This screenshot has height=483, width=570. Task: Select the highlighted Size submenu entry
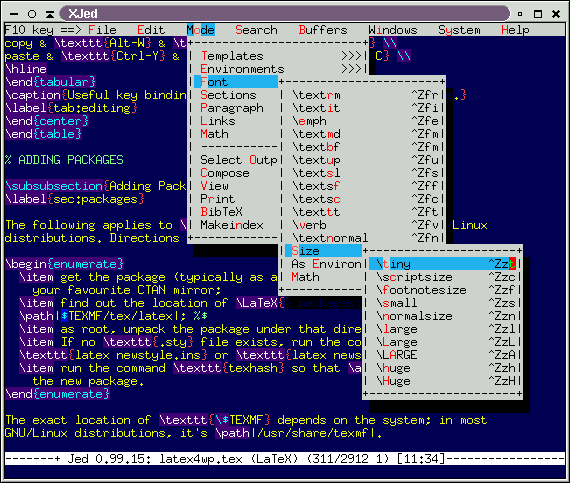point(324,251)
